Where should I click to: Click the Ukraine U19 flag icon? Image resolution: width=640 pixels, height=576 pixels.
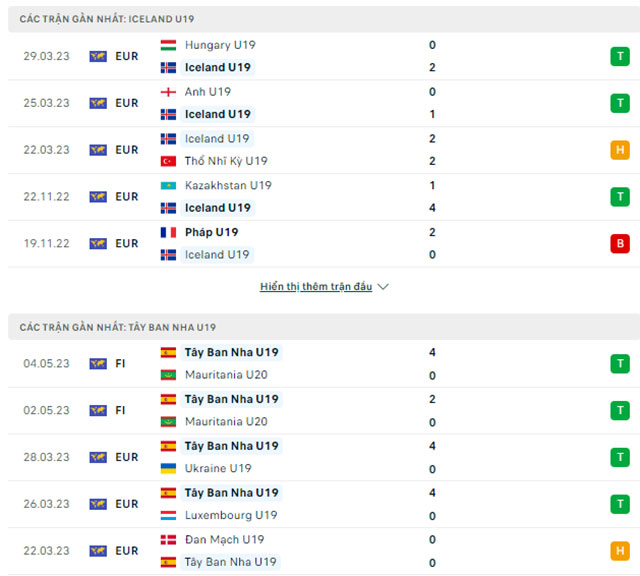168,468
